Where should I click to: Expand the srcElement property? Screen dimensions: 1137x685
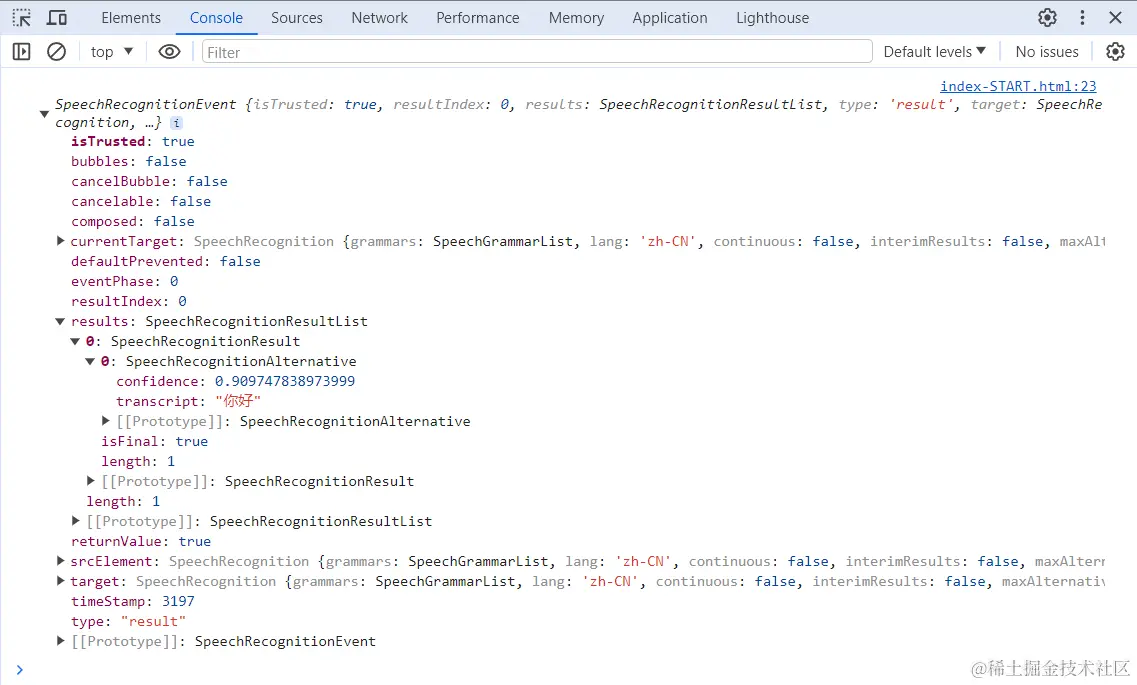(x=61, y=560)
